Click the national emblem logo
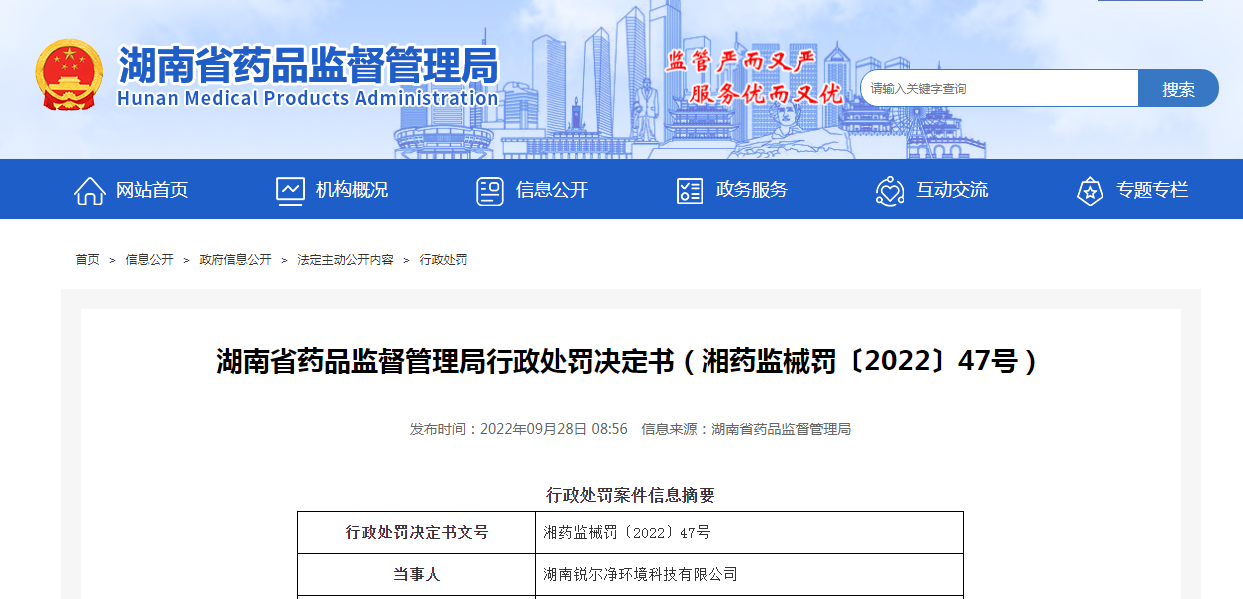Image resolution: width=1243 pixels, height=599 pixels. [69, 75]
